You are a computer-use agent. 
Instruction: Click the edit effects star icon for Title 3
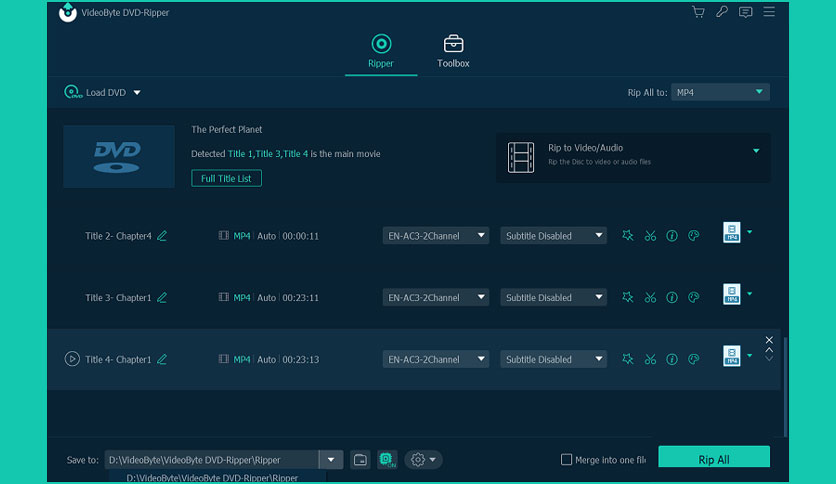(628, 297)
